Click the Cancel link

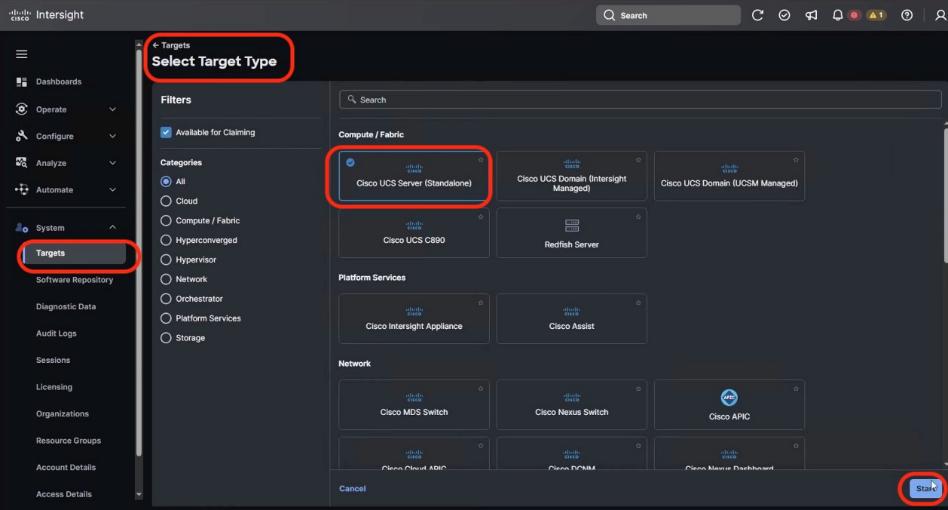click(x=352, y=488)
